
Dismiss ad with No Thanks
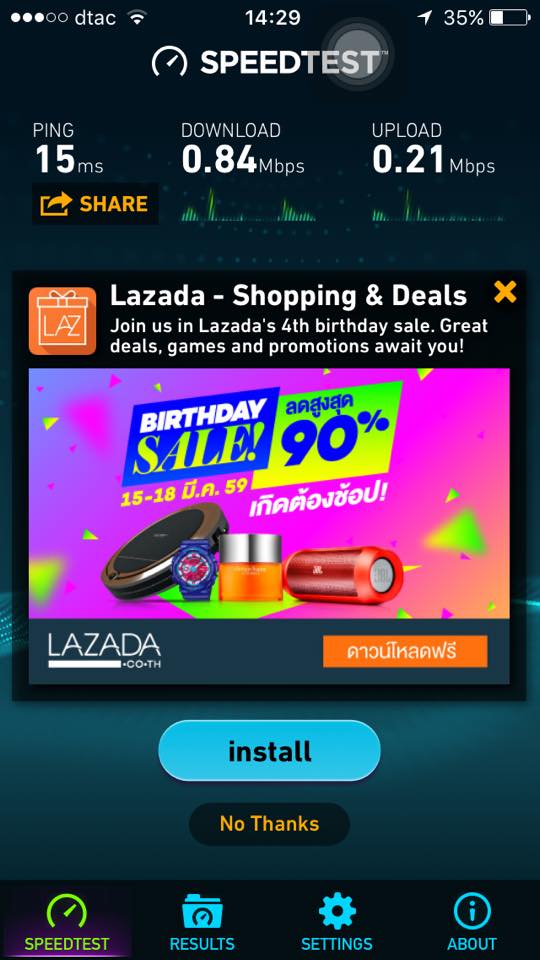[269, 823]
